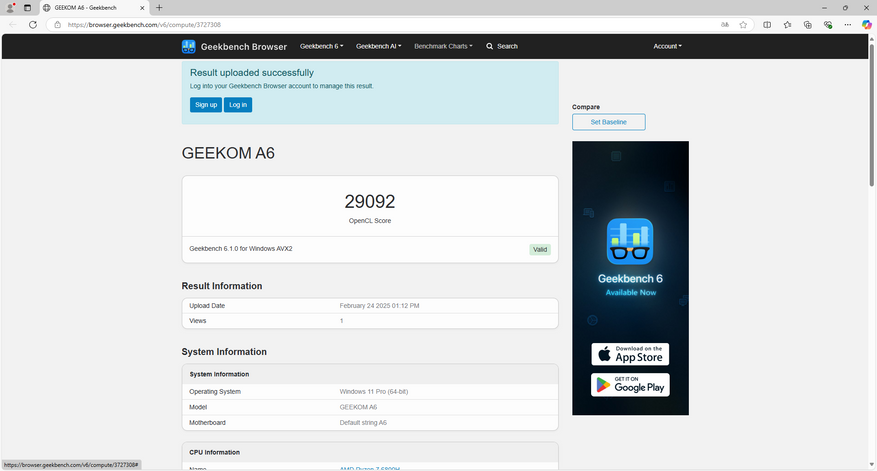Click the browser back arrow
The width and height of the screenshot is (877, 471).
(13, 25)
